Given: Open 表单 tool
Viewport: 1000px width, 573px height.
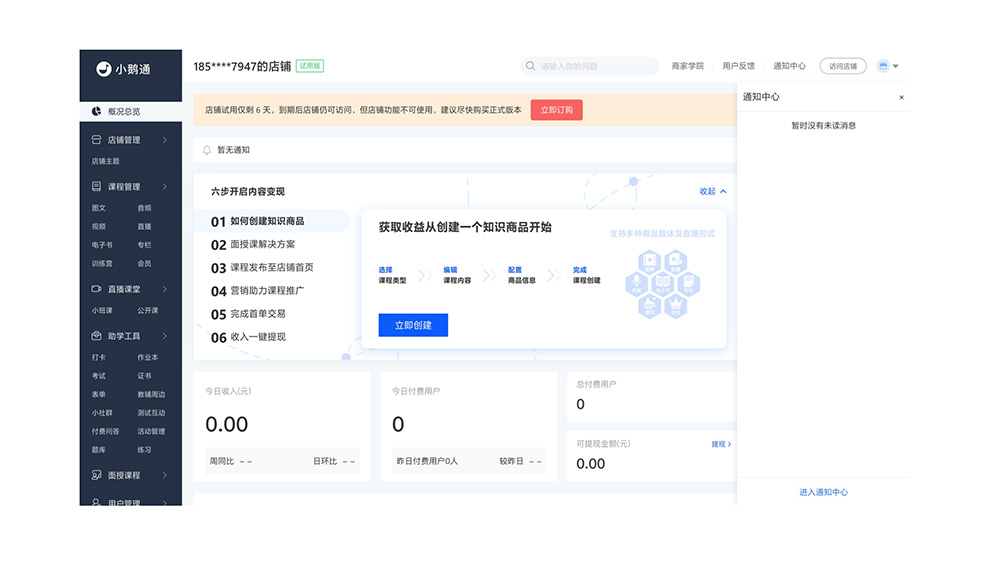Looking at the screenshot, I should tap(98, 394).
